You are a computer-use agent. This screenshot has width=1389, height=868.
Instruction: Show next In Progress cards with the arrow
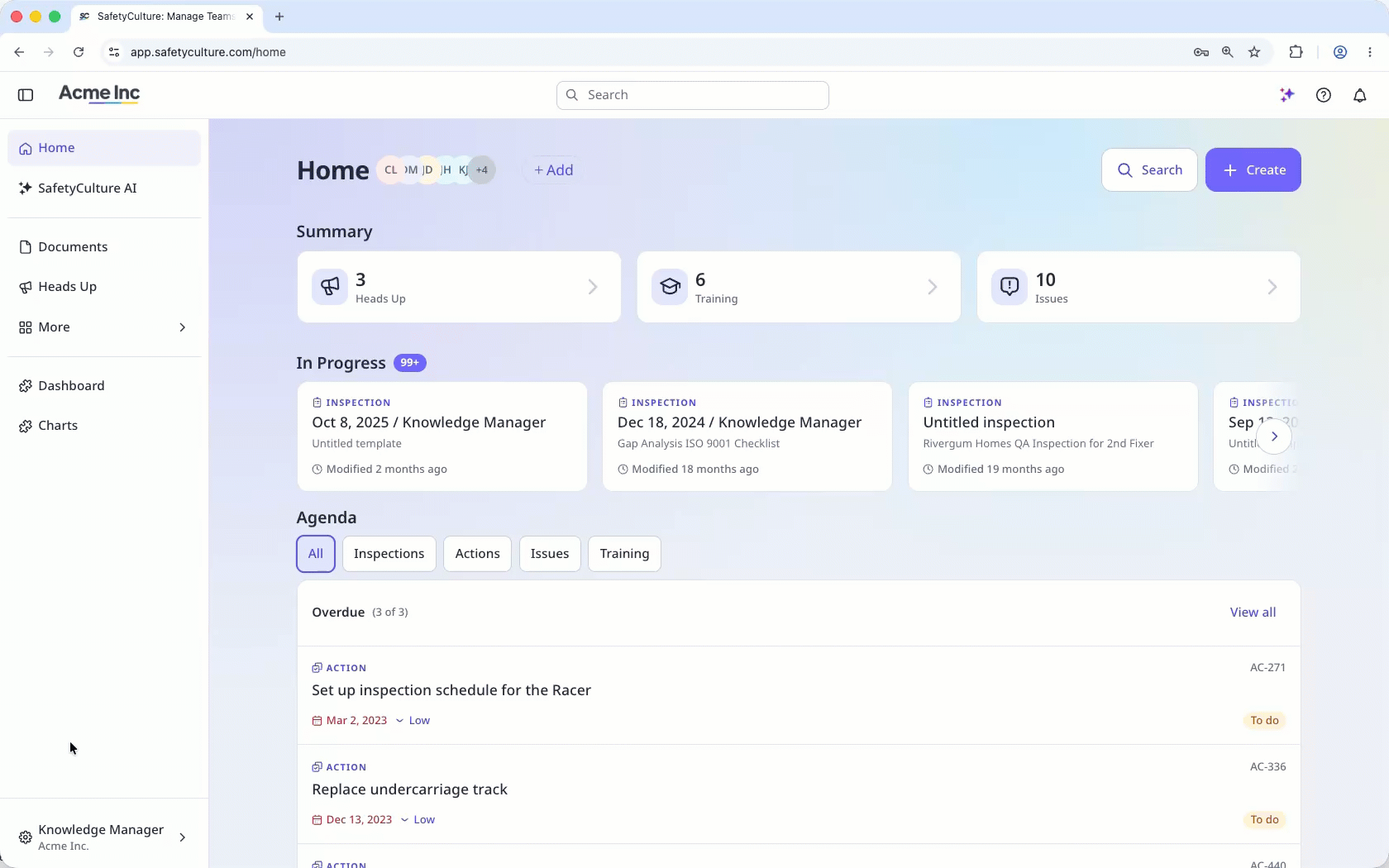(1274, 436)
